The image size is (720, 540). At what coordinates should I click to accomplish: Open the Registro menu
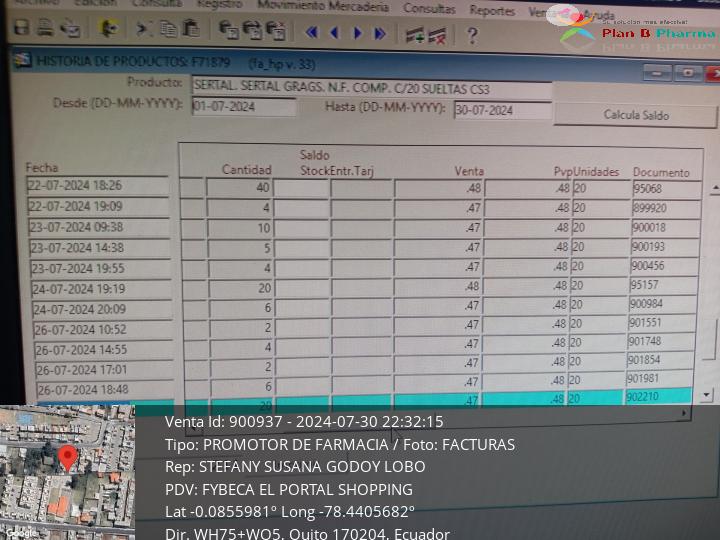click(220, 4)
